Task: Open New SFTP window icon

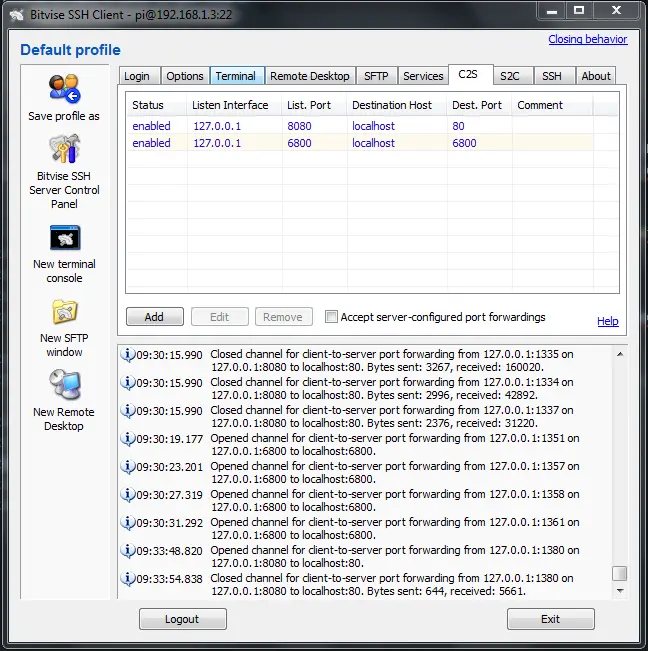Action: point(64,312)
